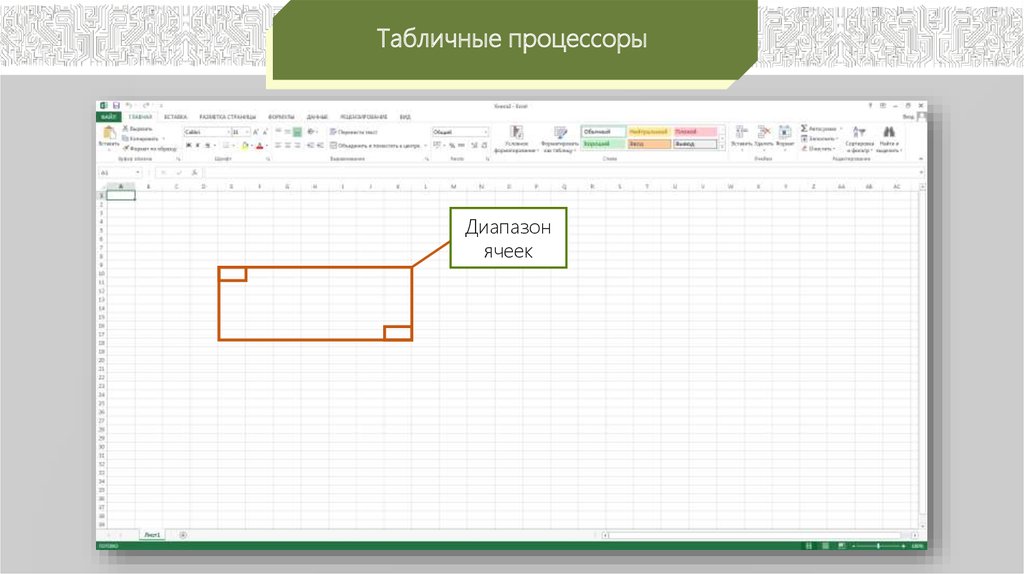
Task: Switch to the ФОРМУЛЫ tab
Action: 281,117
